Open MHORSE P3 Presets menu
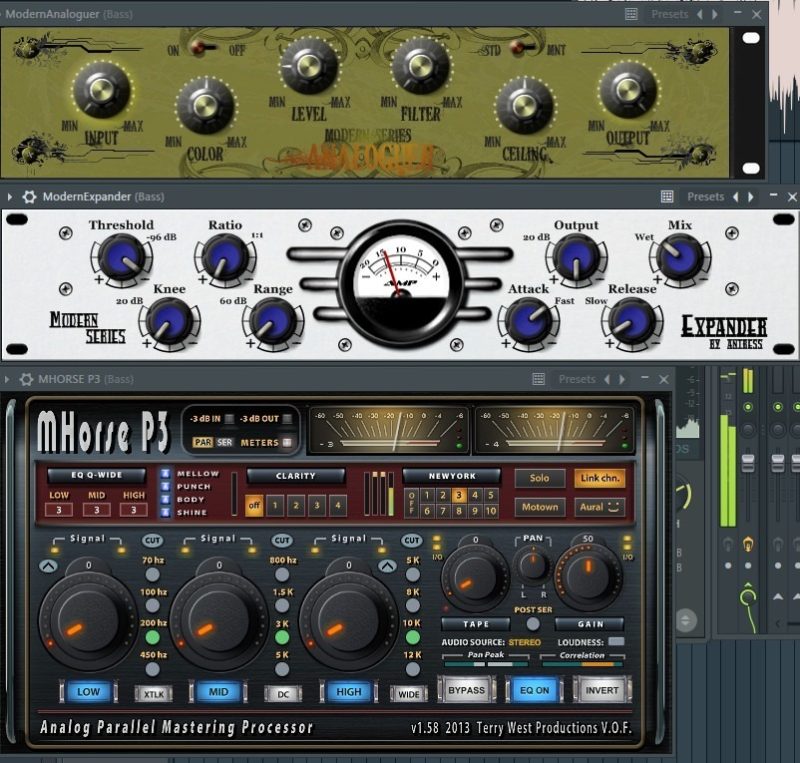The image size is (800, 763). (577, 379)
